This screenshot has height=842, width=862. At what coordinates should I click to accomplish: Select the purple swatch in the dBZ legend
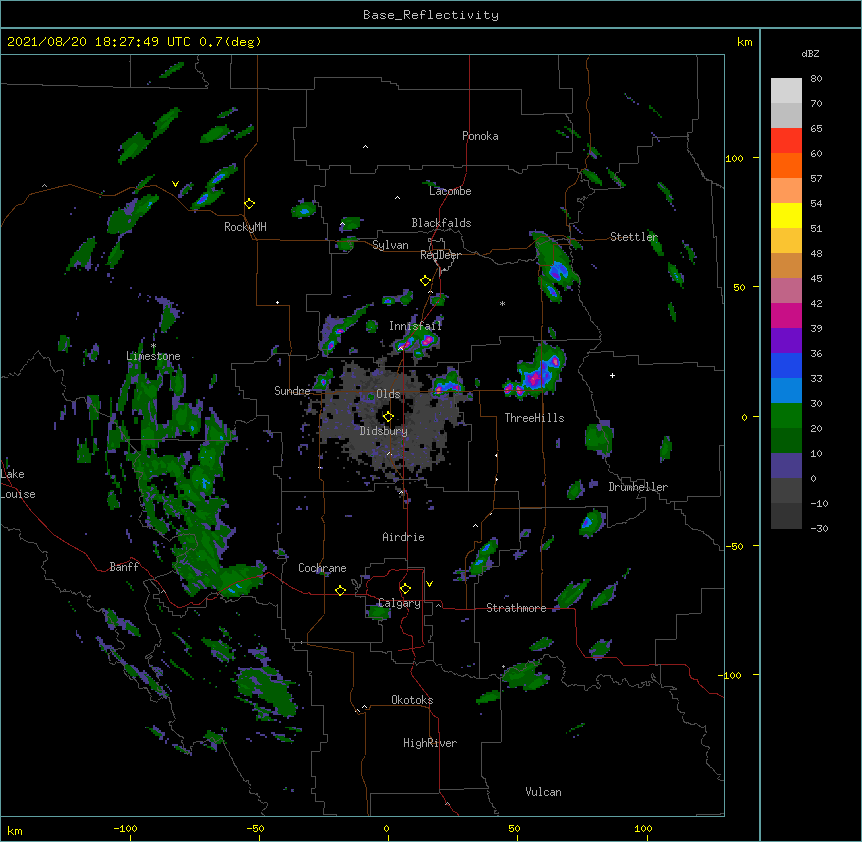point(786,341)
